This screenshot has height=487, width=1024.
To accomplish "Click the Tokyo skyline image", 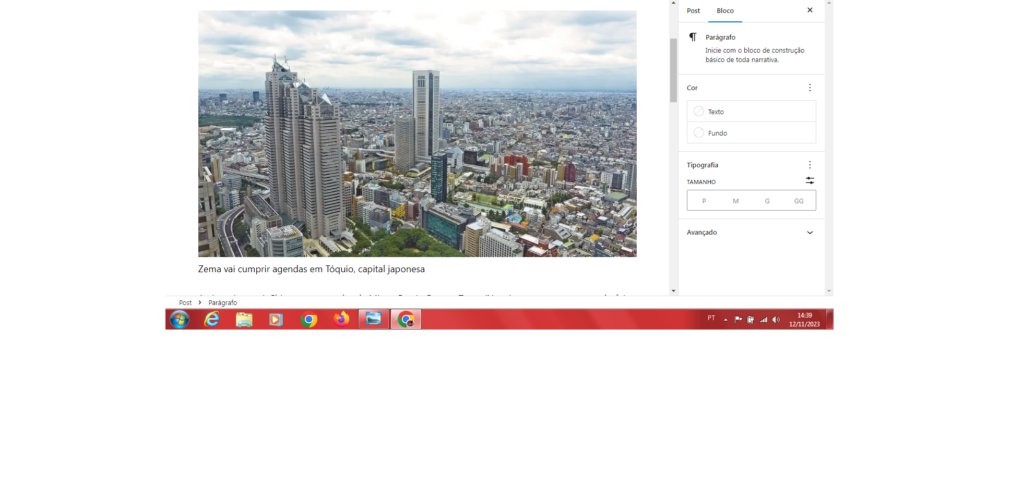I will tap(417, 133).
